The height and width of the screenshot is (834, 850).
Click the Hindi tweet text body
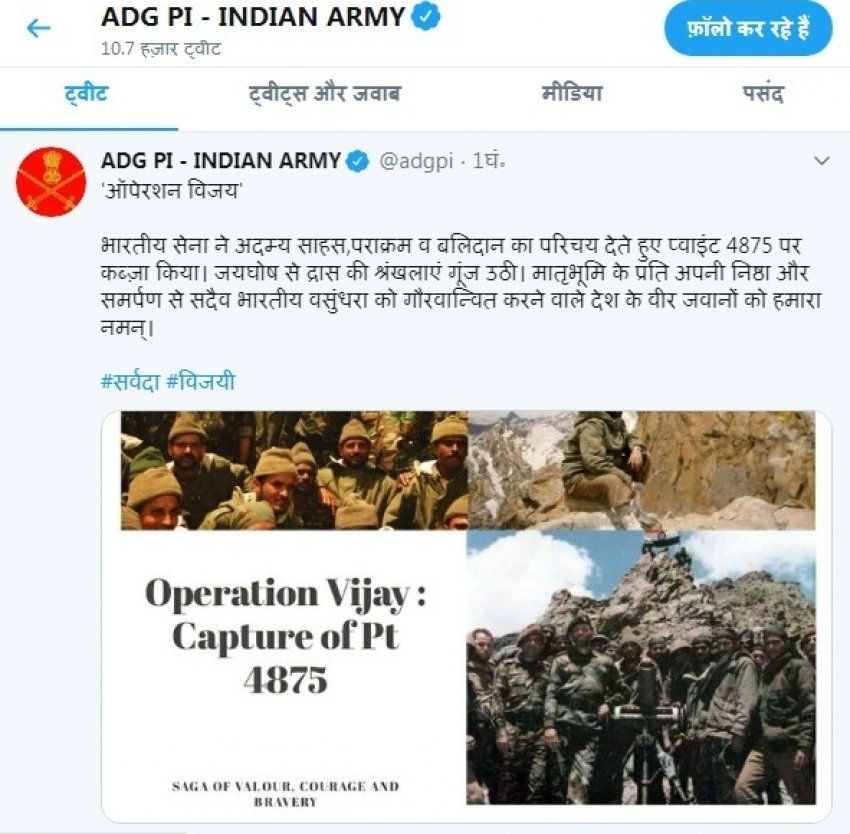[461, 286]
